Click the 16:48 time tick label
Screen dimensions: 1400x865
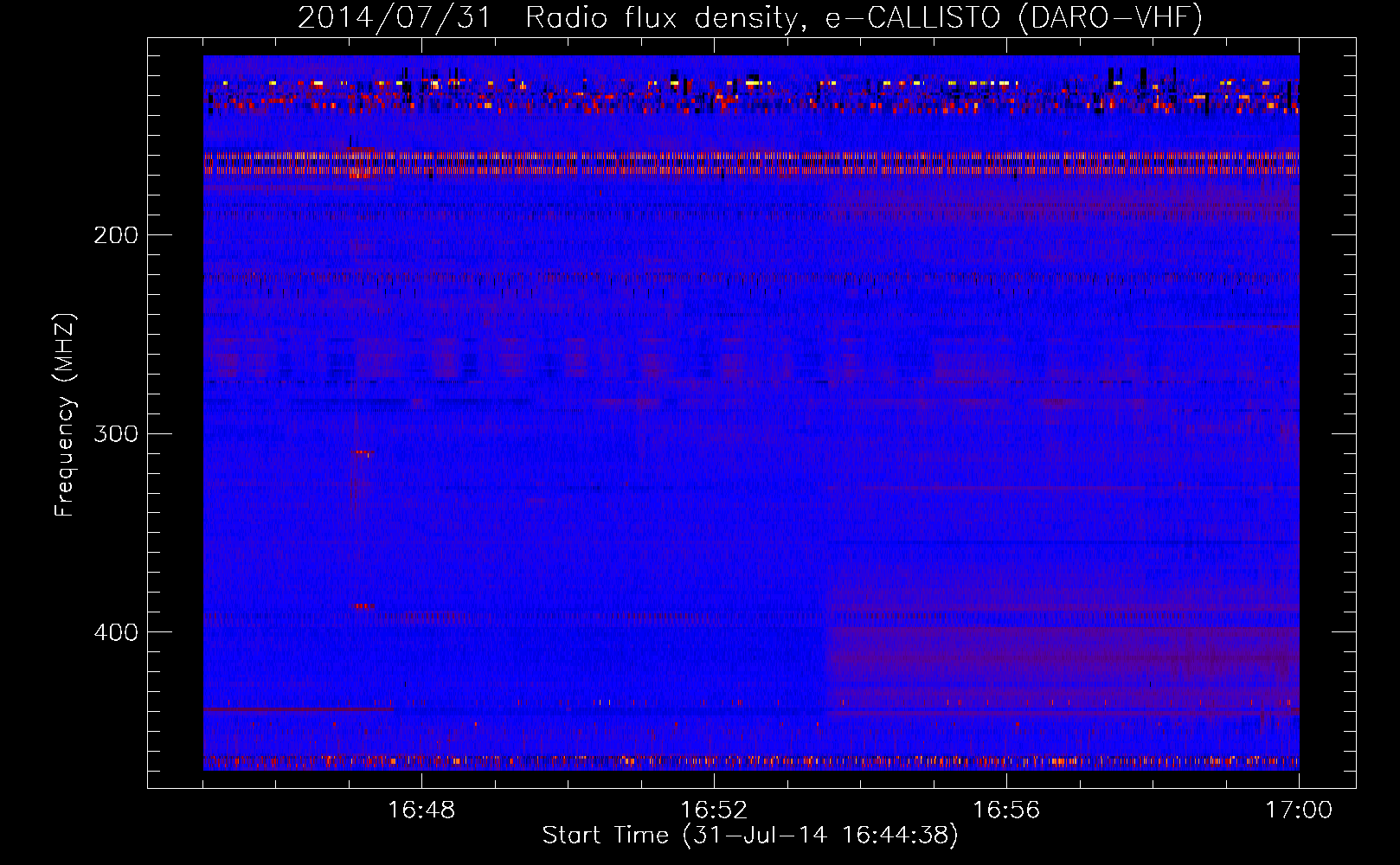coord(421,811)
